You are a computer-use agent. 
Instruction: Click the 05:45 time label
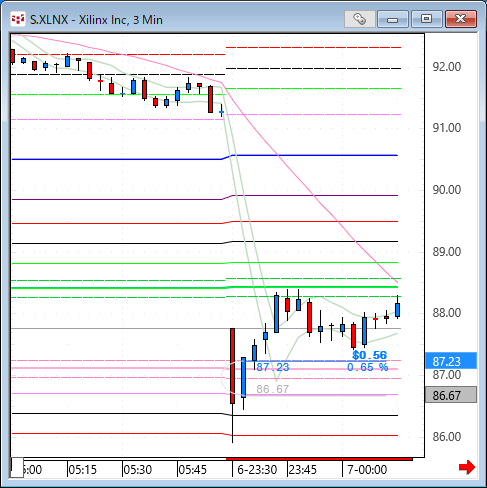click(x=193, y=470)
